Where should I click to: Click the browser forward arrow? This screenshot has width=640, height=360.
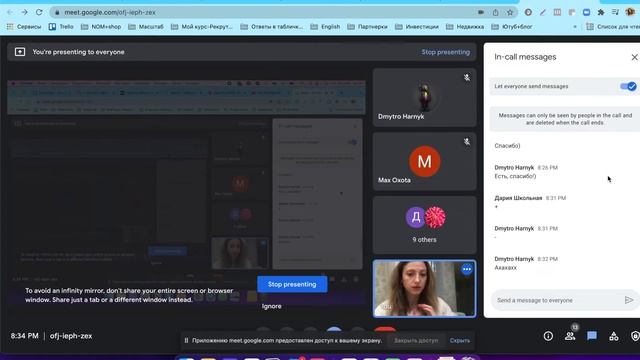24,12
